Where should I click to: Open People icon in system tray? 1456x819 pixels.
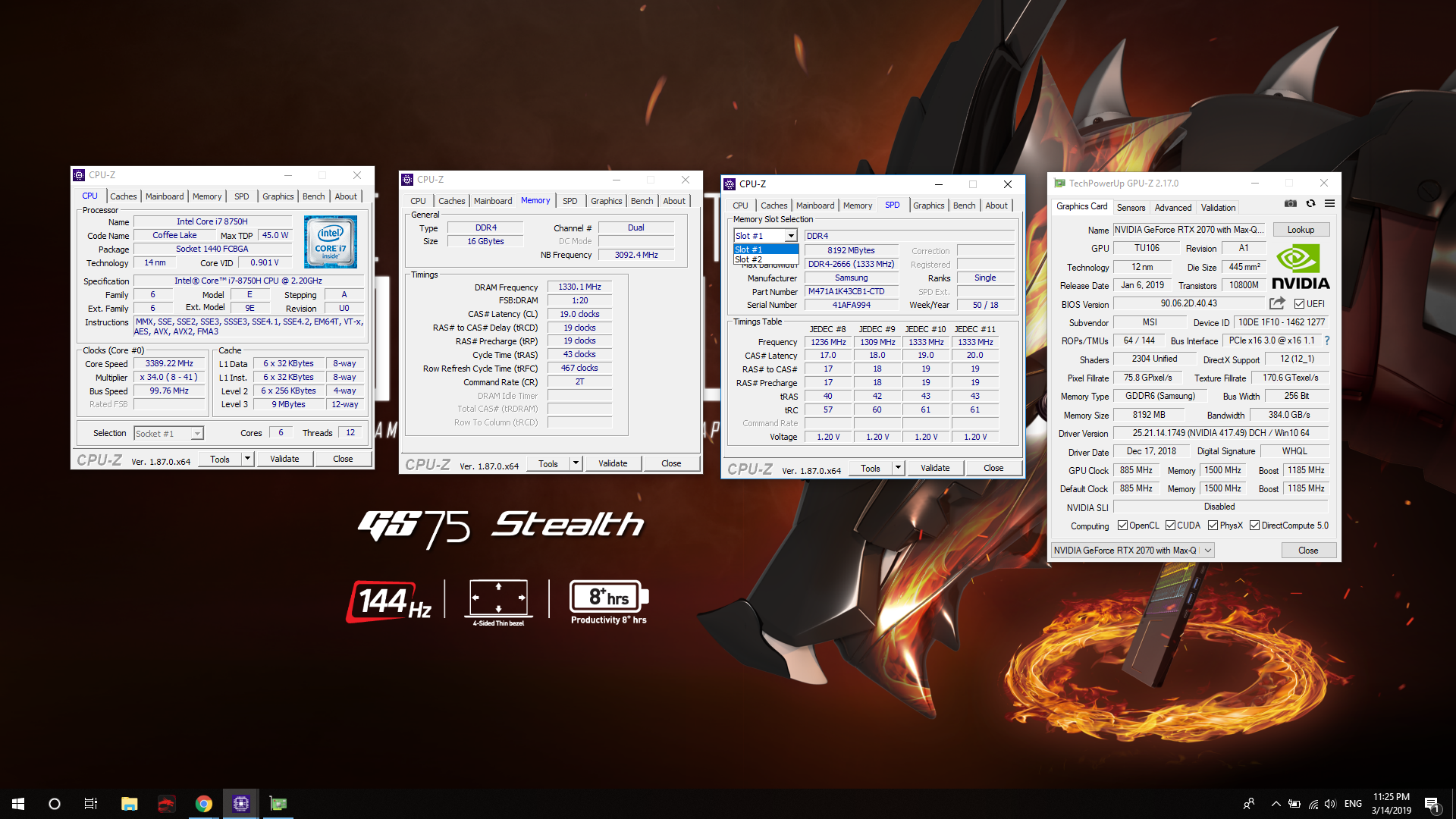pos(1249,804)
